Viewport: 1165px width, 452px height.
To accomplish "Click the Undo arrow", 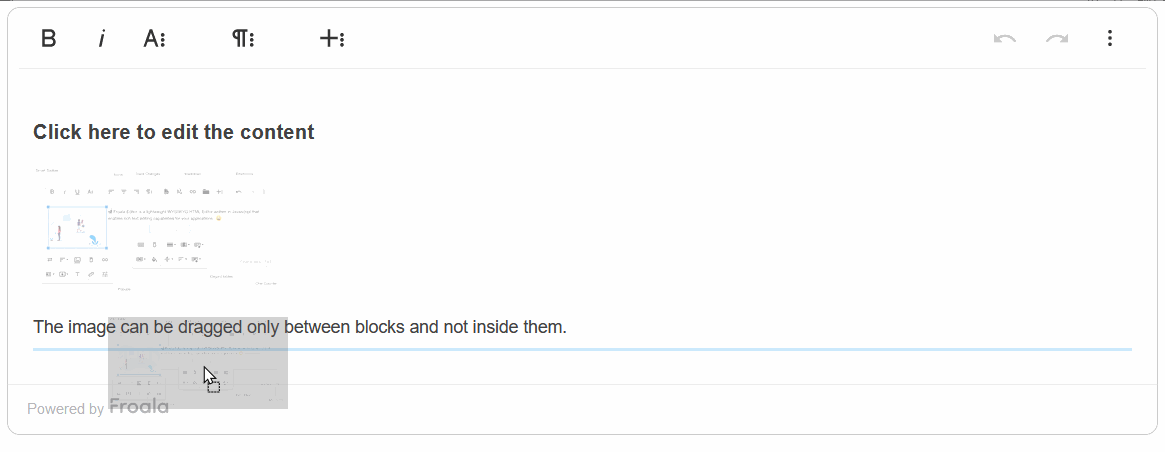I will click(x=1004, y=39).
